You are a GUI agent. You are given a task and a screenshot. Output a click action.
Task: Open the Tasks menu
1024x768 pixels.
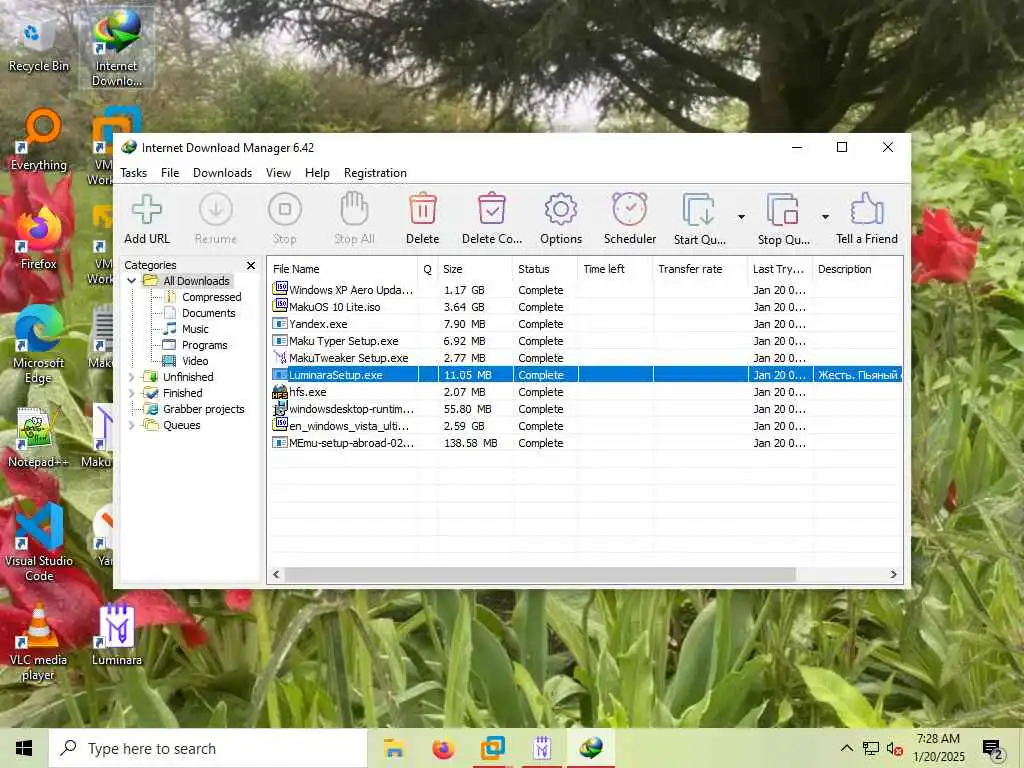(x=133, y=173)
